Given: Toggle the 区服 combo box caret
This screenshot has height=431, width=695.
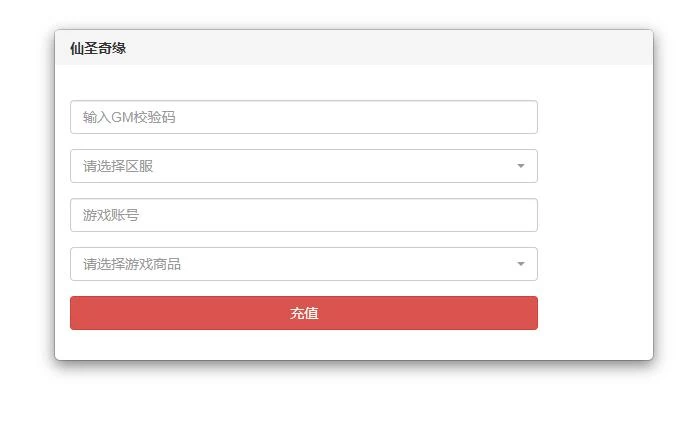Looking at the screenshot, I should click(x=520, y=166).
